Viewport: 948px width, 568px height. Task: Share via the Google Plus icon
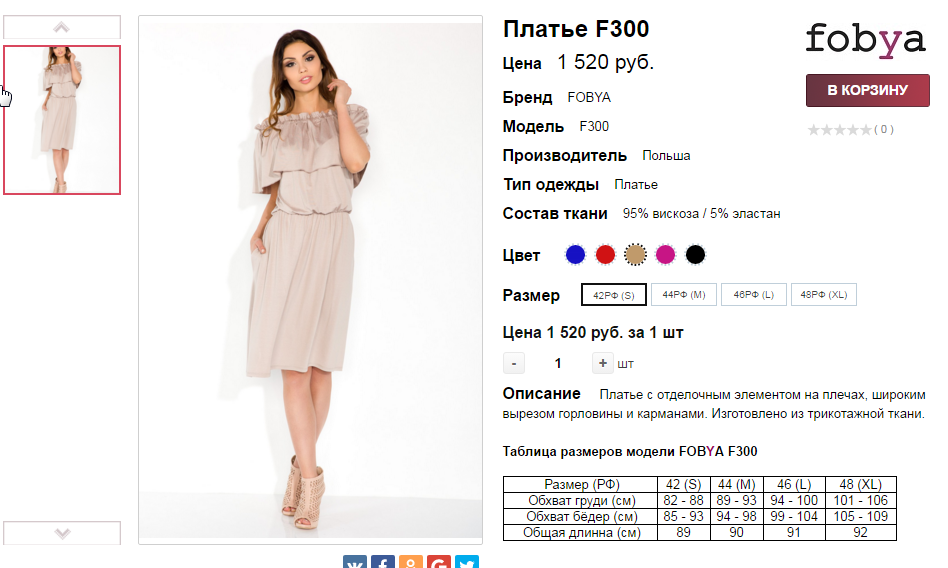click(x=439, y=562)
